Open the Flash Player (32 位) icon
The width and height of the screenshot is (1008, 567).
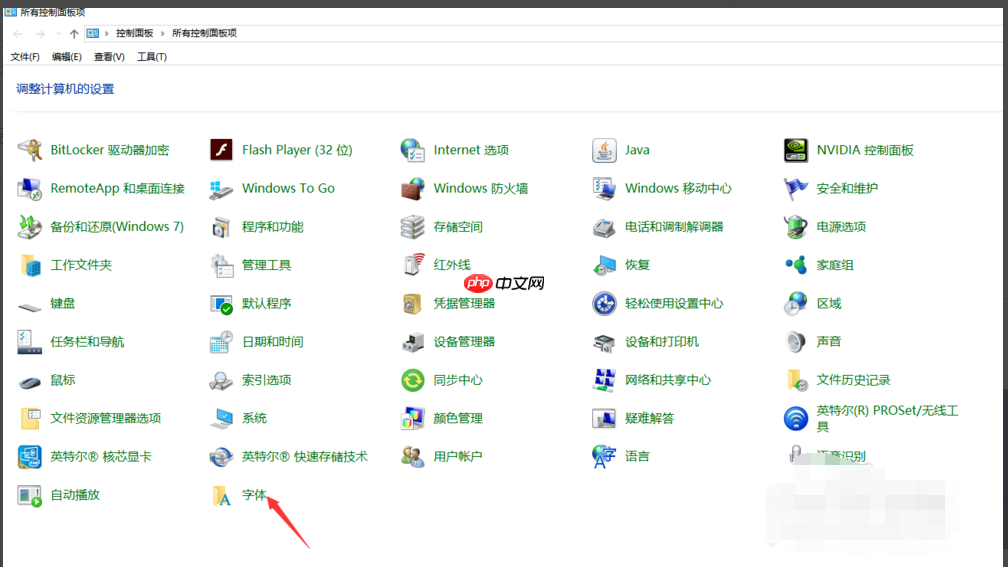coord(221,150)
